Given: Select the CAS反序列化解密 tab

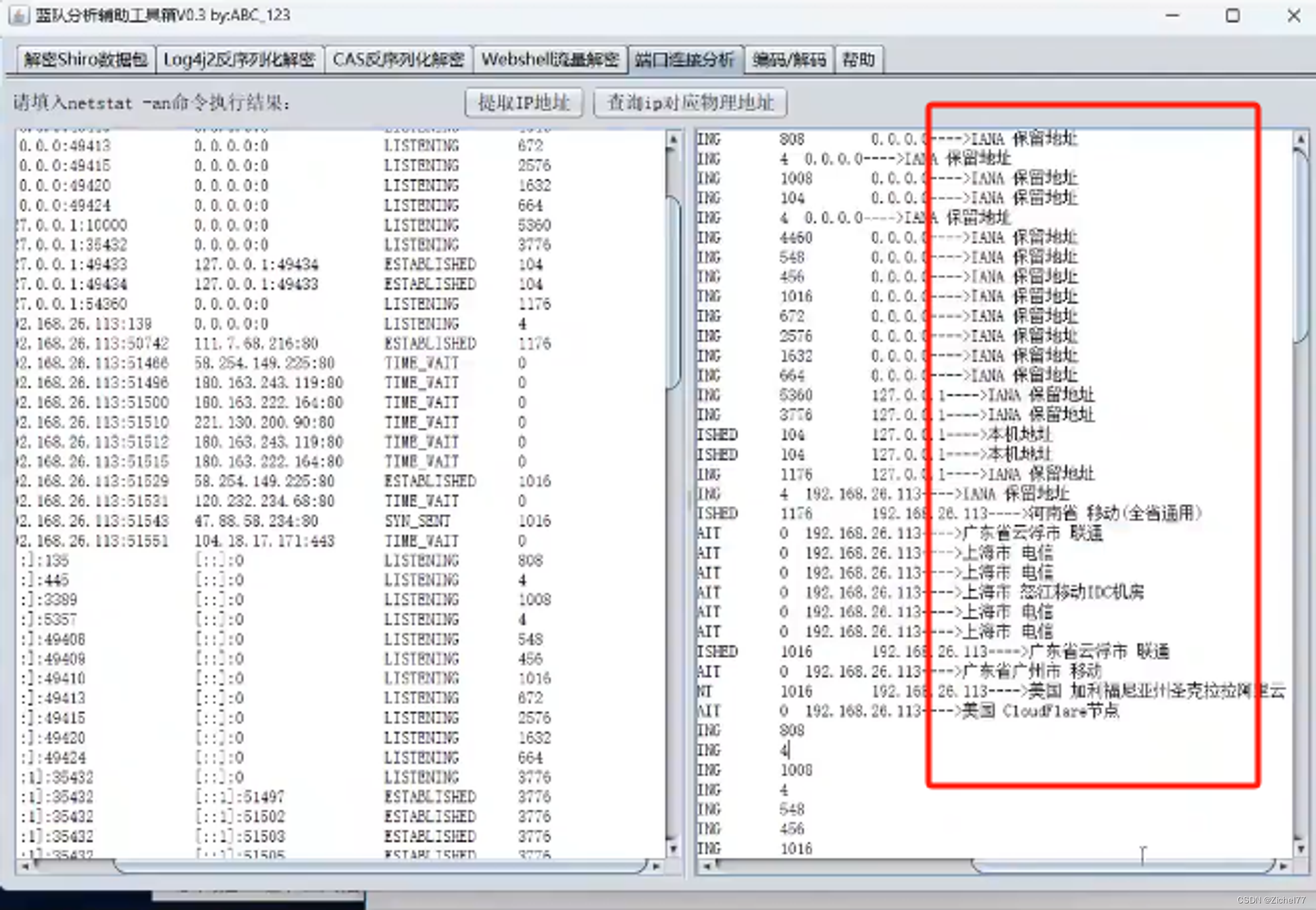Looking at the screenshot, I should pos(398,60).
